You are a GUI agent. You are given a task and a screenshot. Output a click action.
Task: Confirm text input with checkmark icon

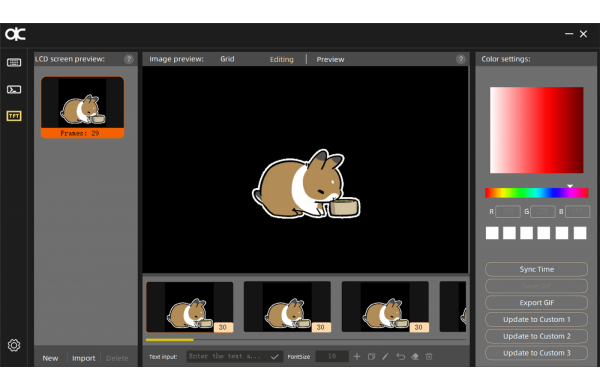(274, 357)
